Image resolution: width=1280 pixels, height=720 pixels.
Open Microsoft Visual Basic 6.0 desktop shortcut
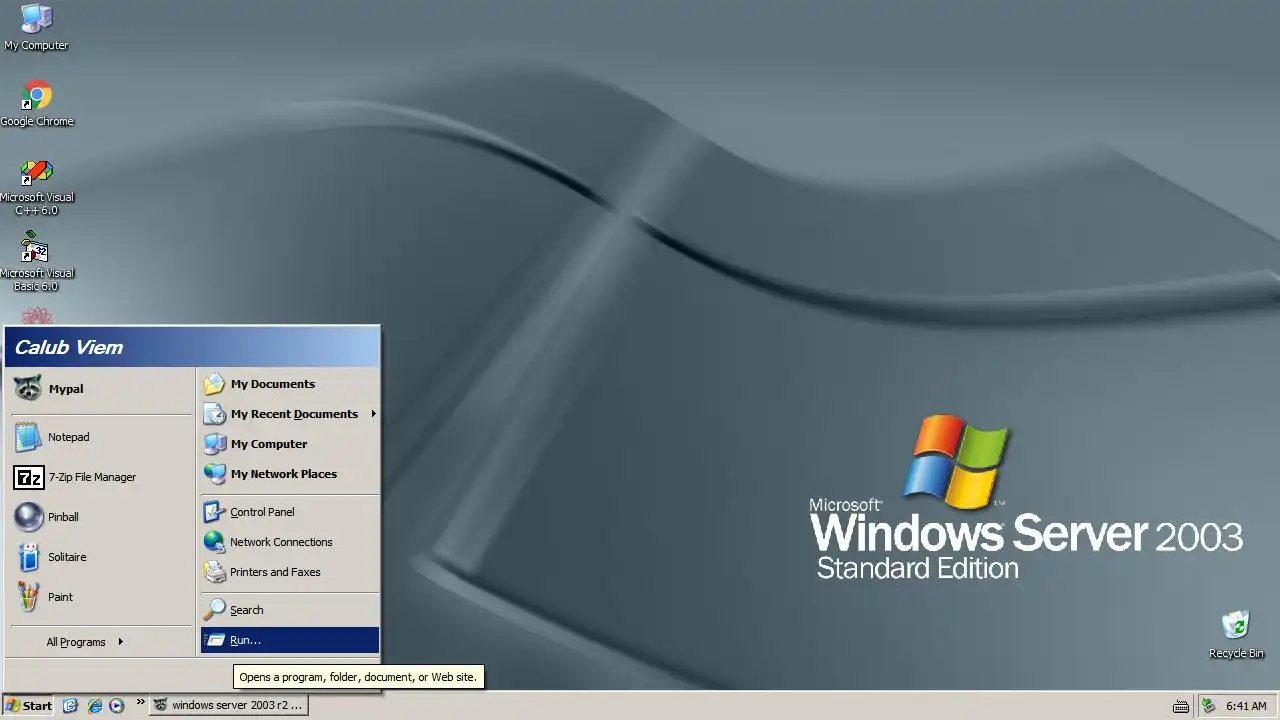tap(37, 262)
